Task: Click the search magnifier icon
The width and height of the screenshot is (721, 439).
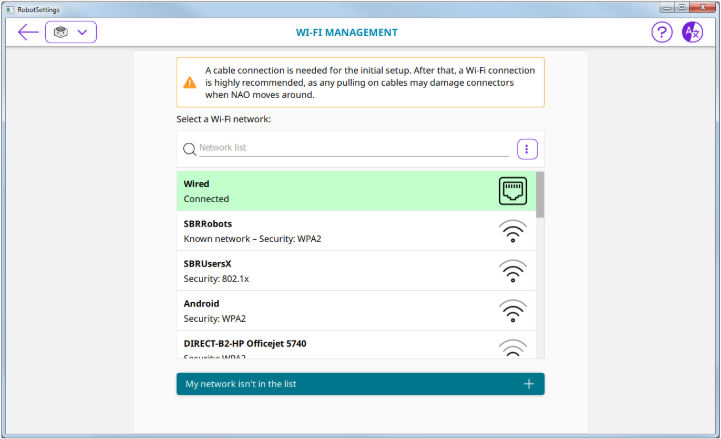Action: click(189, 149)
